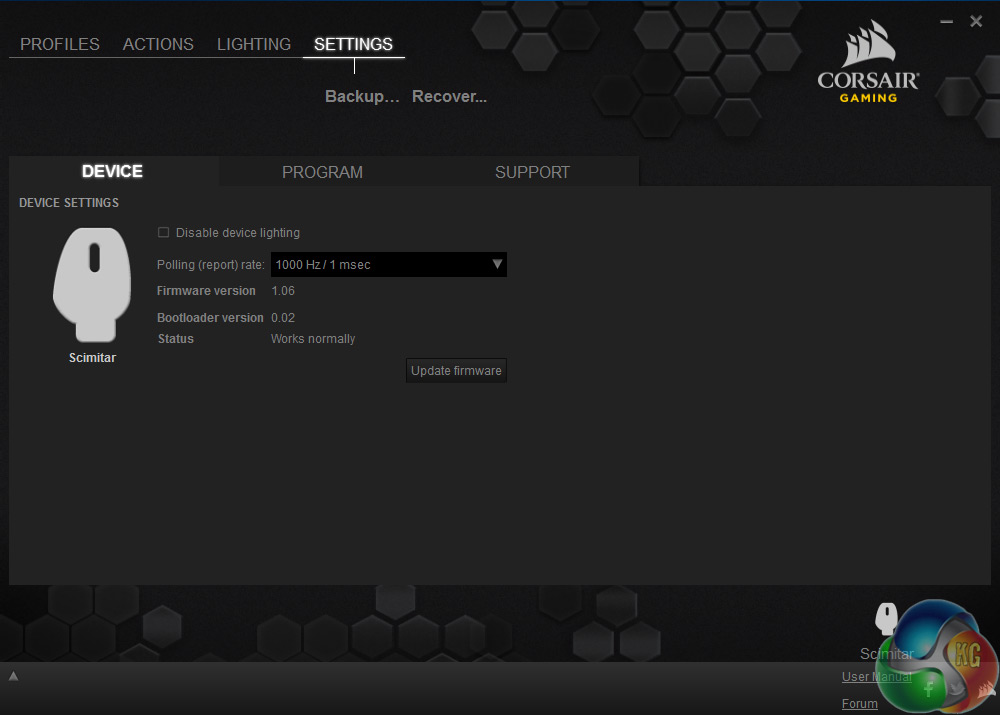Click the Scimitar label under mouse image

click(x=92, y=358)
